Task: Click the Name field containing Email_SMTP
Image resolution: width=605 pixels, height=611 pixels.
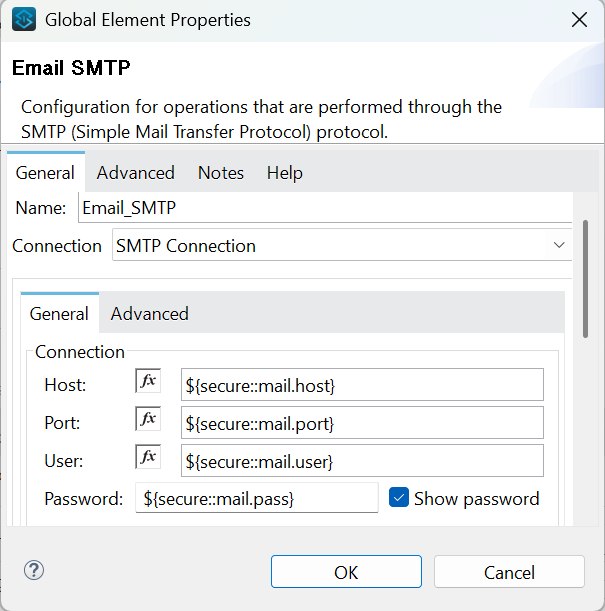Action: (x=324, y=208)
